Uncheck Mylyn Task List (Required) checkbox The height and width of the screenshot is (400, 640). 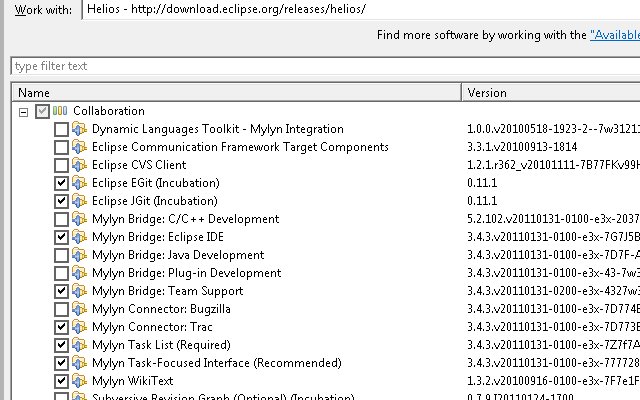[61, 345]
